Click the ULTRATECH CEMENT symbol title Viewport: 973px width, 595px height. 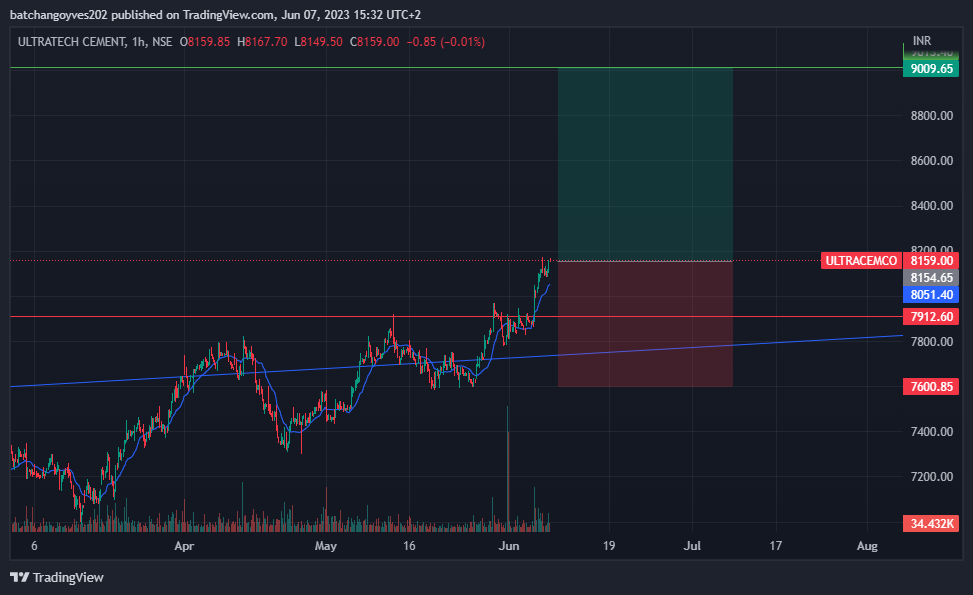pyautogui.click(x=71, y=42)
